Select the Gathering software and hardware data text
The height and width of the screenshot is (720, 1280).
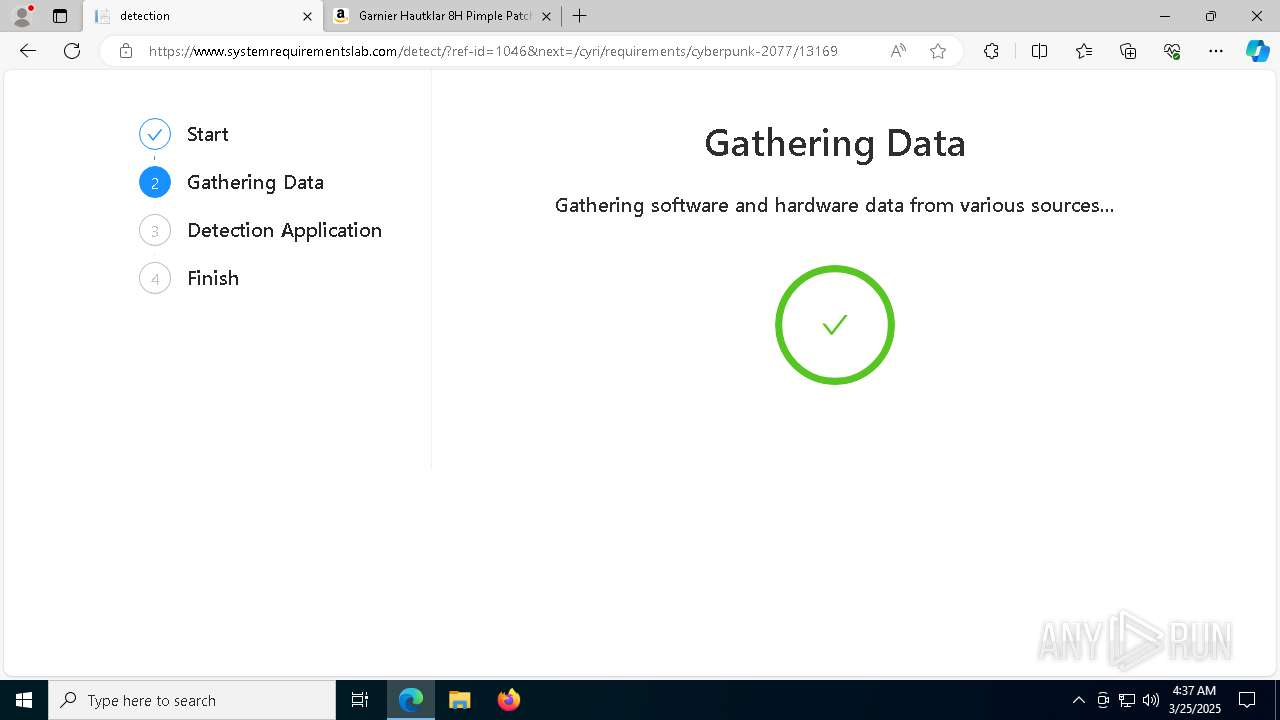pyautogui.click(x=835, y=205)
